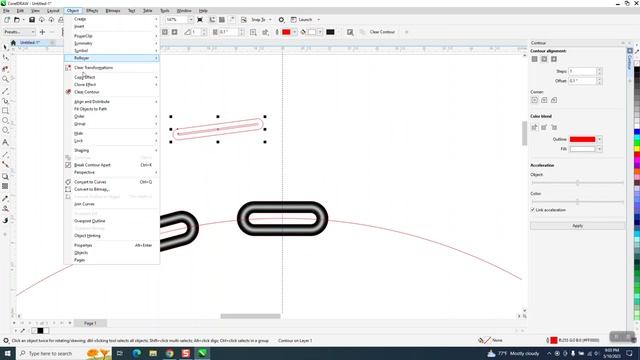Select the first color blend direction icon

[x=535, y=127]
